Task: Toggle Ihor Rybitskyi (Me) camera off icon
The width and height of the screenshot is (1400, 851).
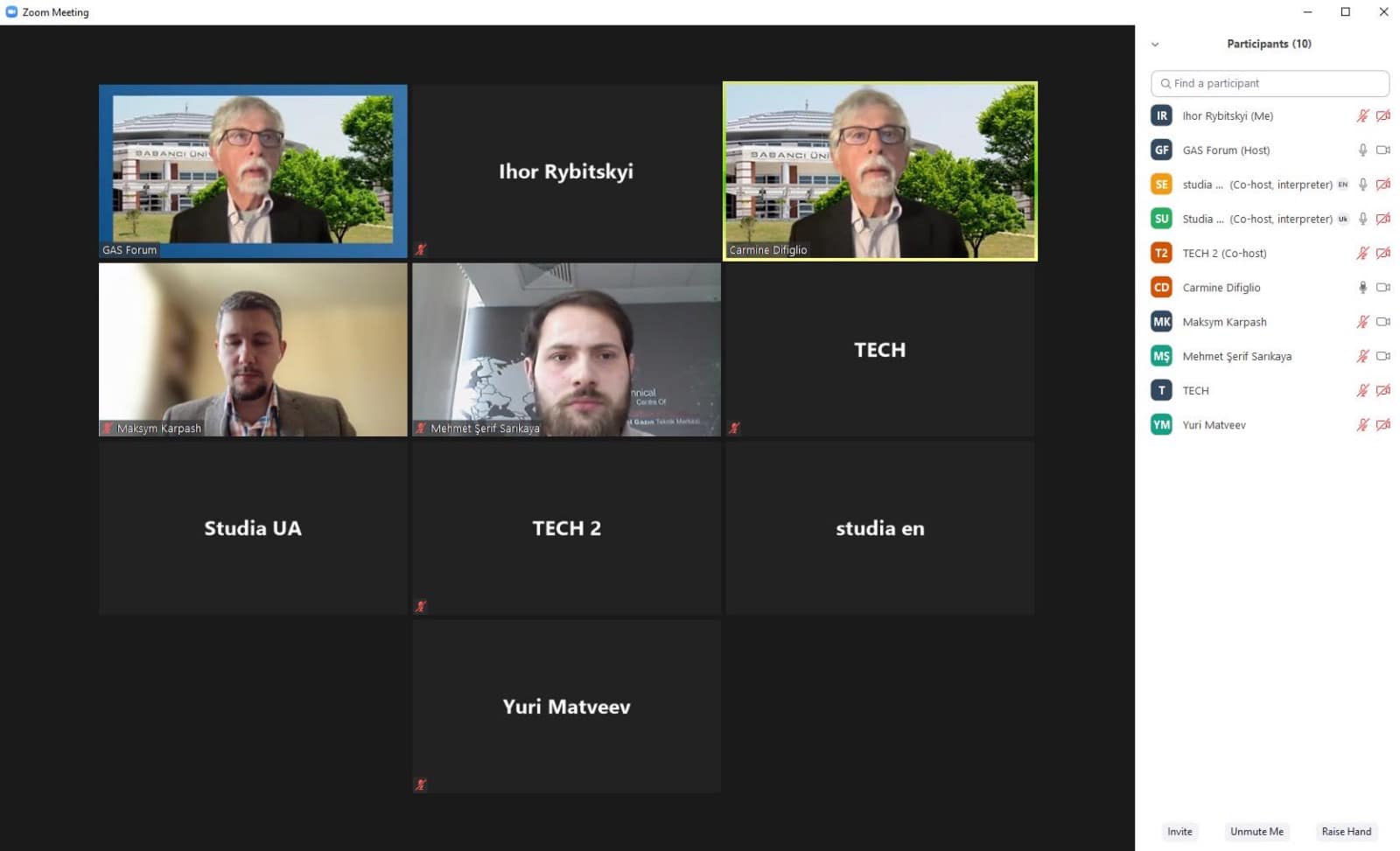Action: (x=1382, y=115)
